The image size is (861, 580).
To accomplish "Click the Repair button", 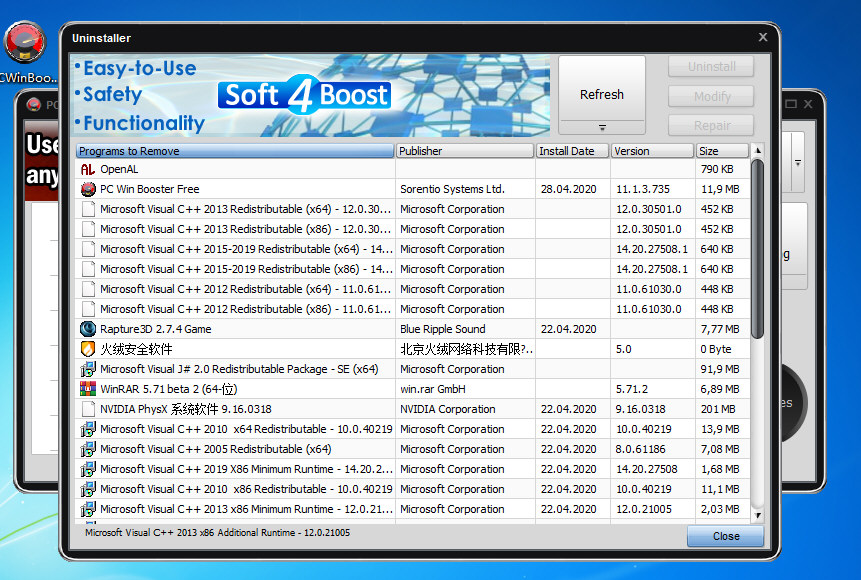I will 711,126.
